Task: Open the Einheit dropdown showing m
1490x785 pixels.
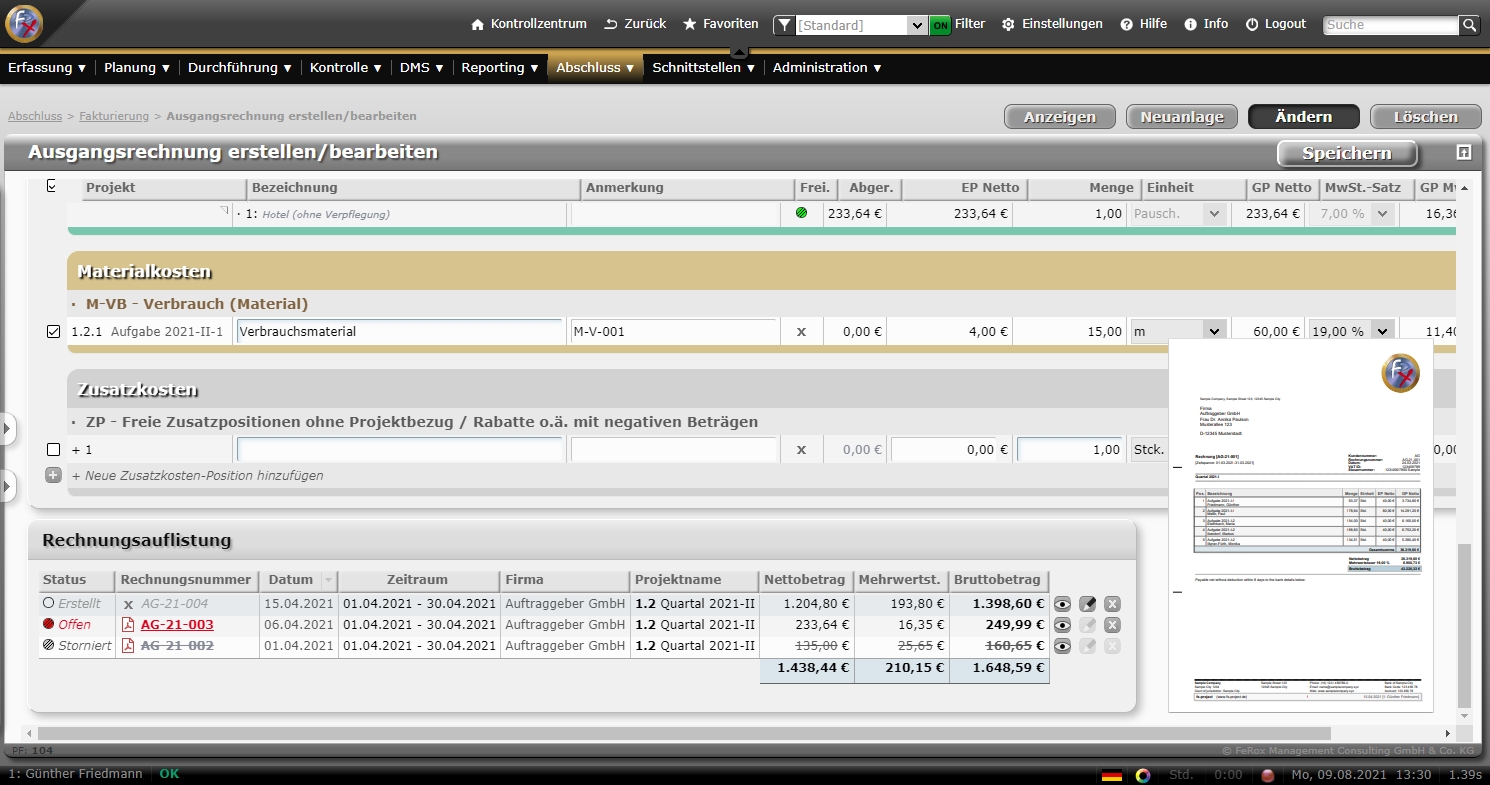Action: point(1178,332)
